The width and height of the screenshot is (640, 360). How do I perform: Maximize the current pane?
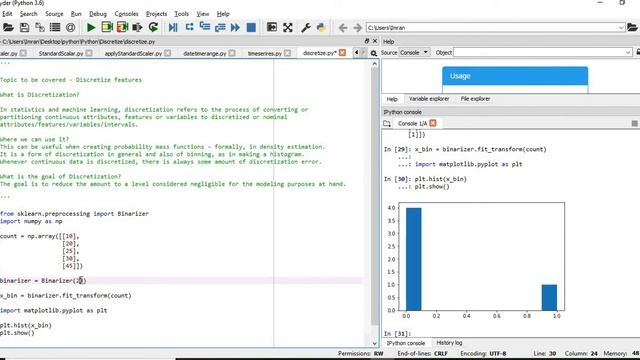(272, 27)
